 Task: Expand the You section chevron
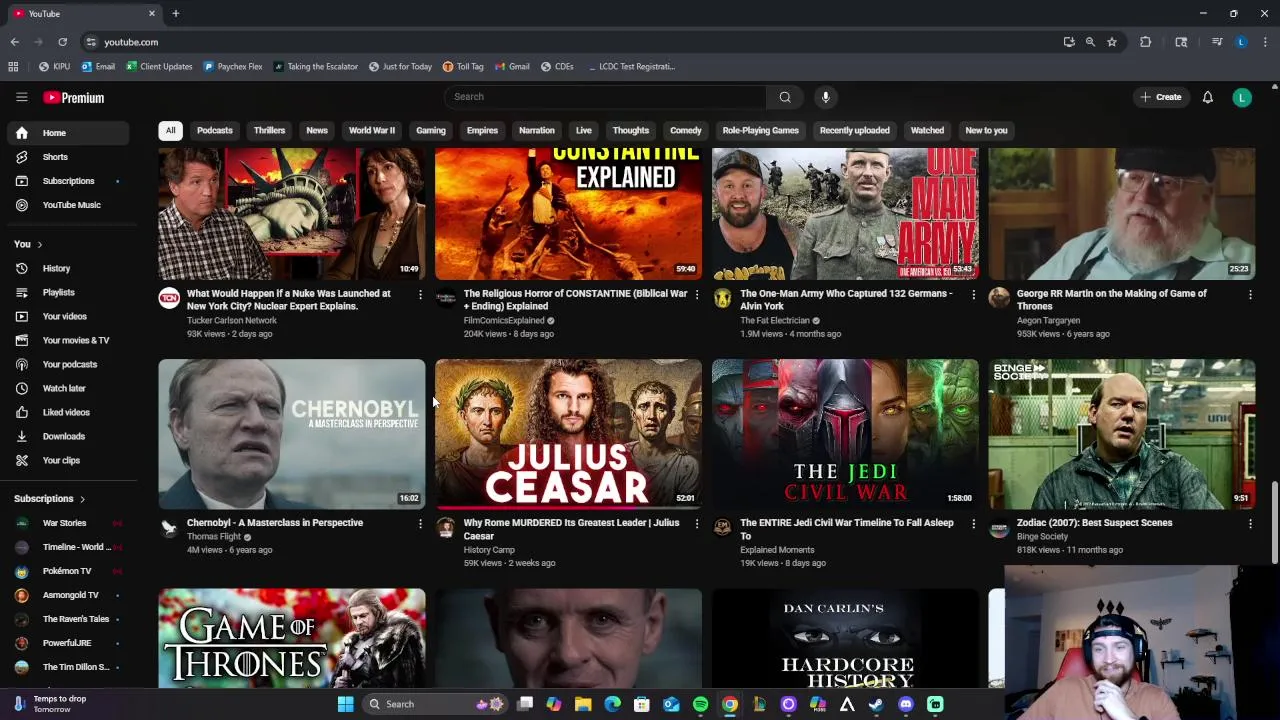pos(40,244)
